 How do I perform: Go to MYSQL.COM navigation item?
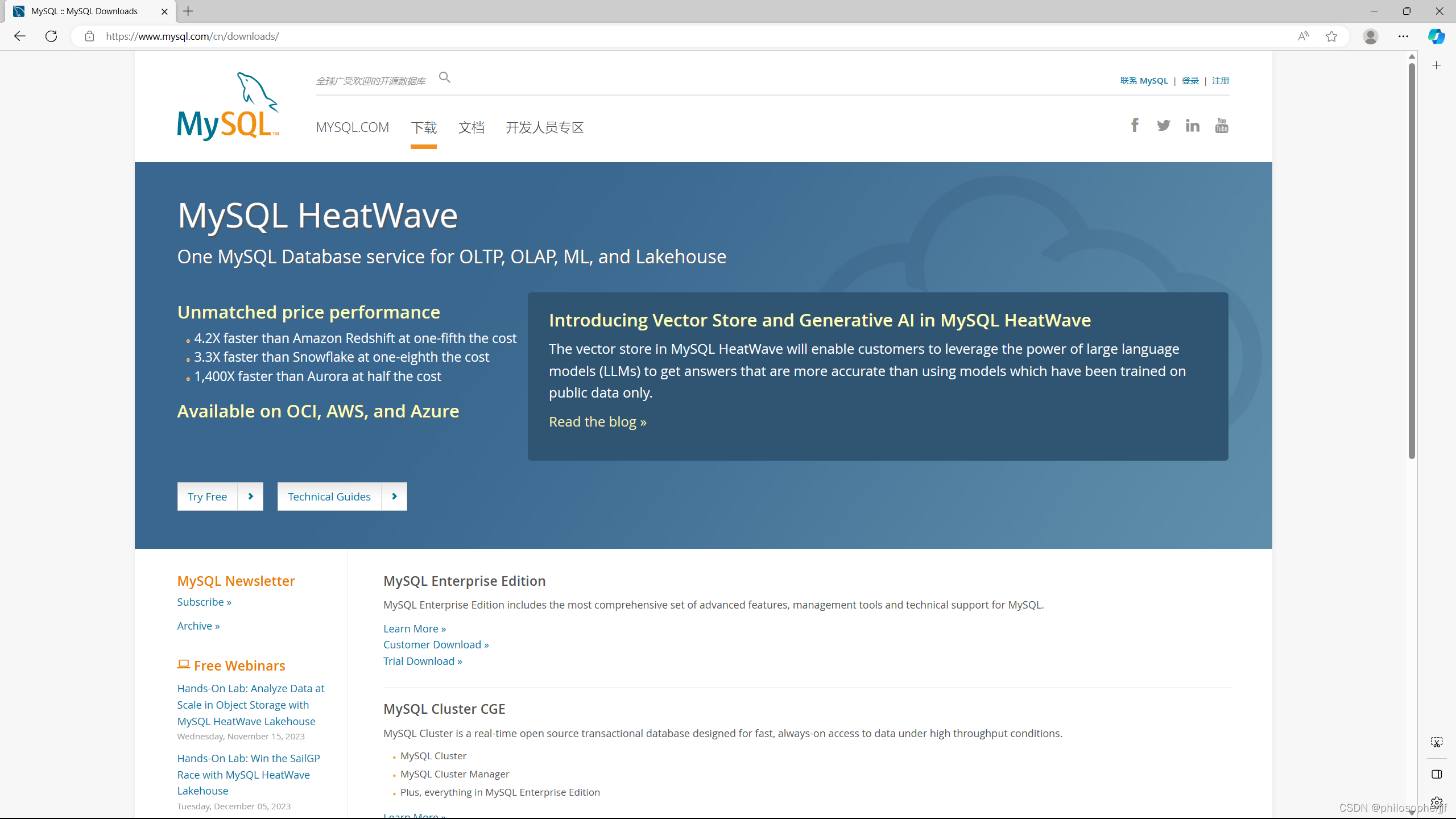tap(353, 127)
